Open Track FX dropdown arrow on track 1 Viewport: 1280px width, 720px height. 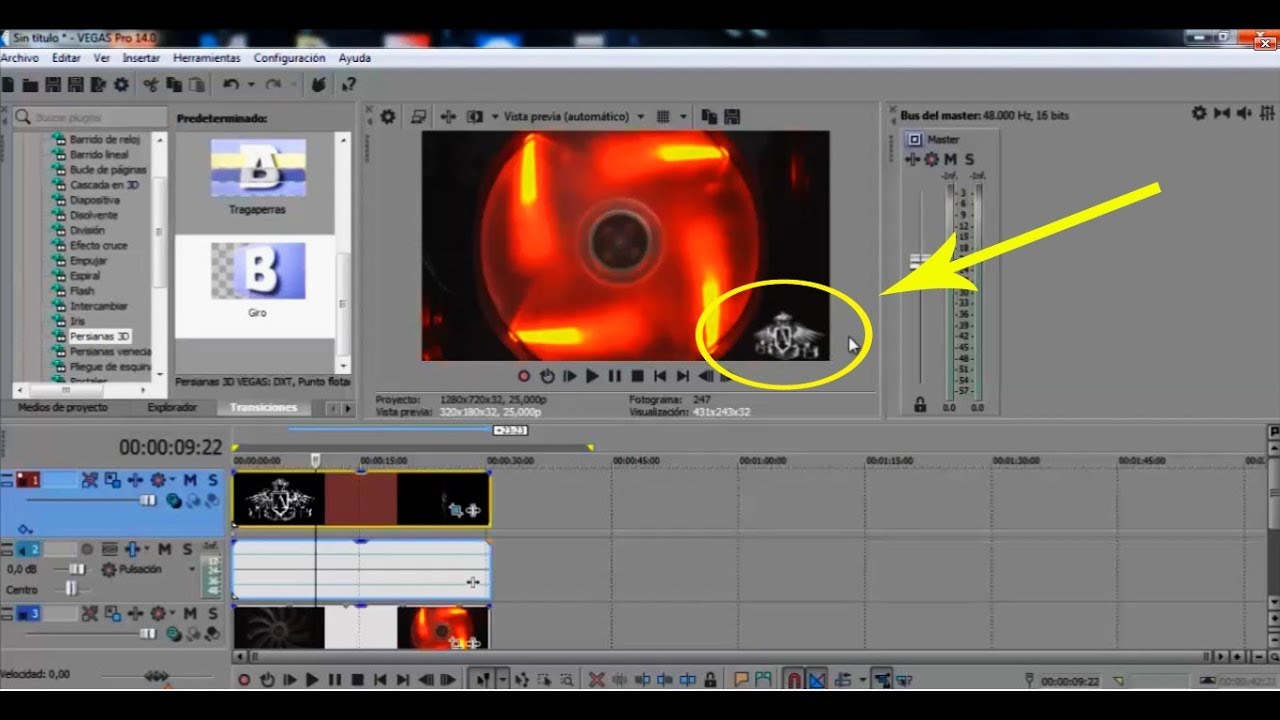(x=172, y=480)
